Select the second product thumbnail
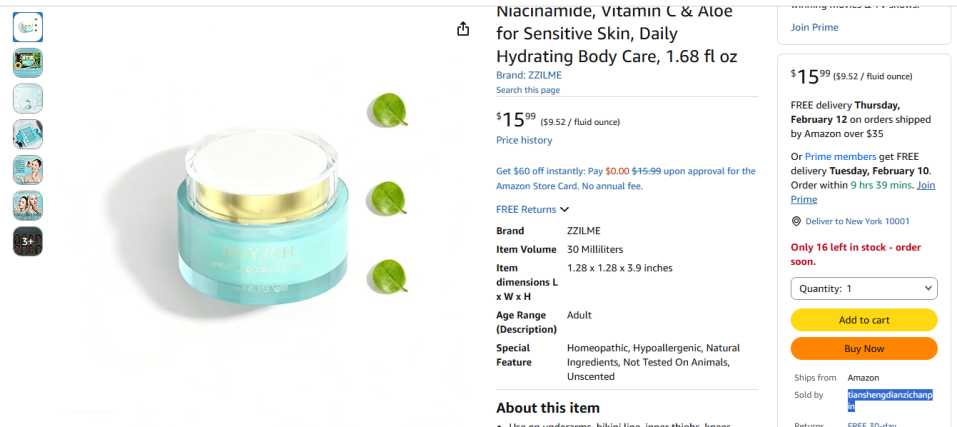This screenshot has width=957, height=427. click(x=28, y=63)
